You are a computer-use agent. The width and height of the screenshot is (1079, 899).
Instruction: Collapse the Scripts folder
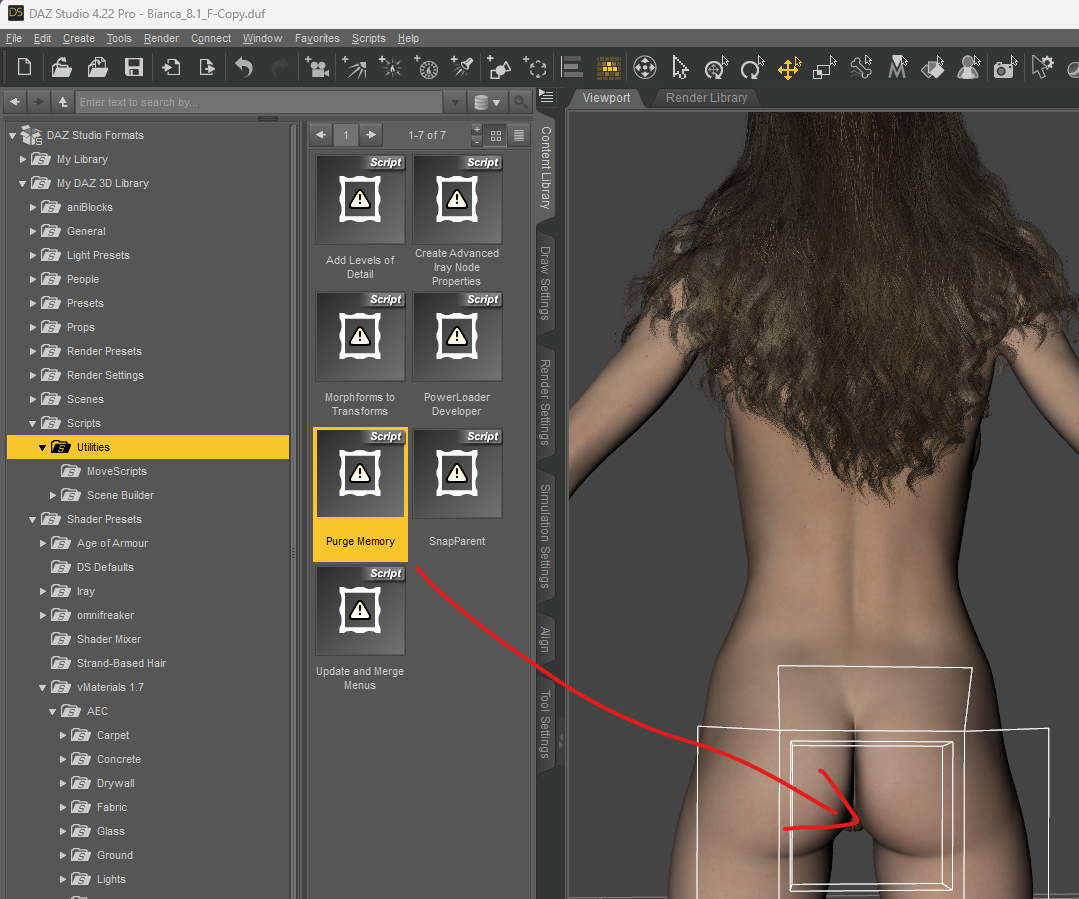(x=32, y=423)
